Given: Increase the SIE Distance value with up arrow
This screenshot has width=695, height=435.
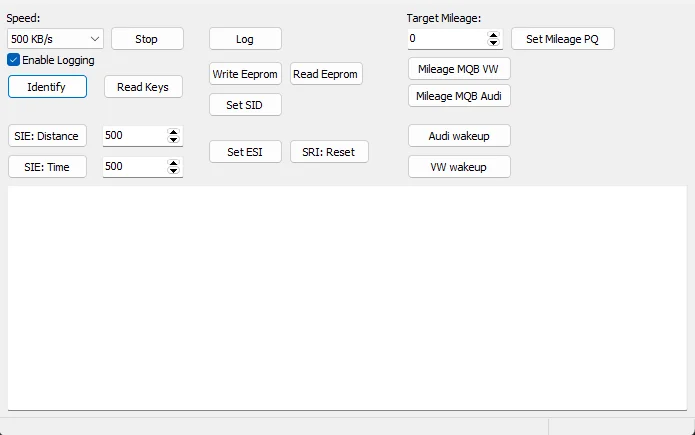Looking at the screenshot, I should click(x=174, y=132).
